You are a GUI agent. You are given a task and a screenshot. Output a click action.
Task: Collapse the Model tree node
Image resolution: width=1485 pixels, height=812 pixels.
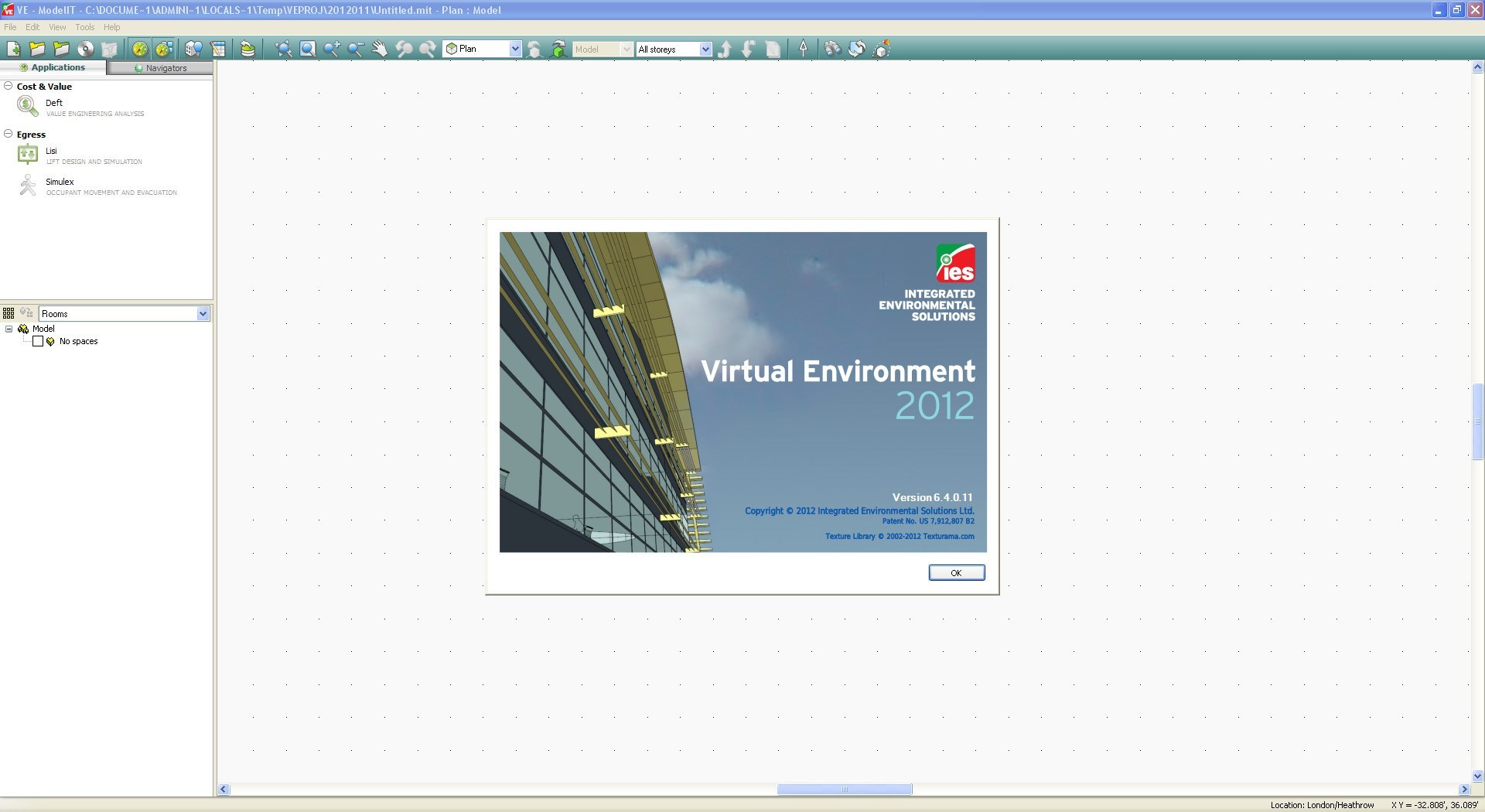point(9,329)
